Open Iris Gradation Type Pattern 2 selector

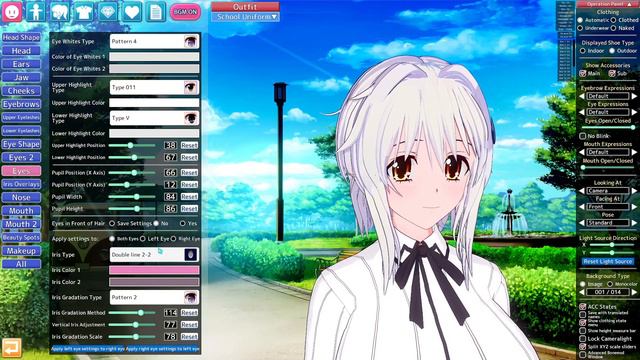[x=154, y=298]
